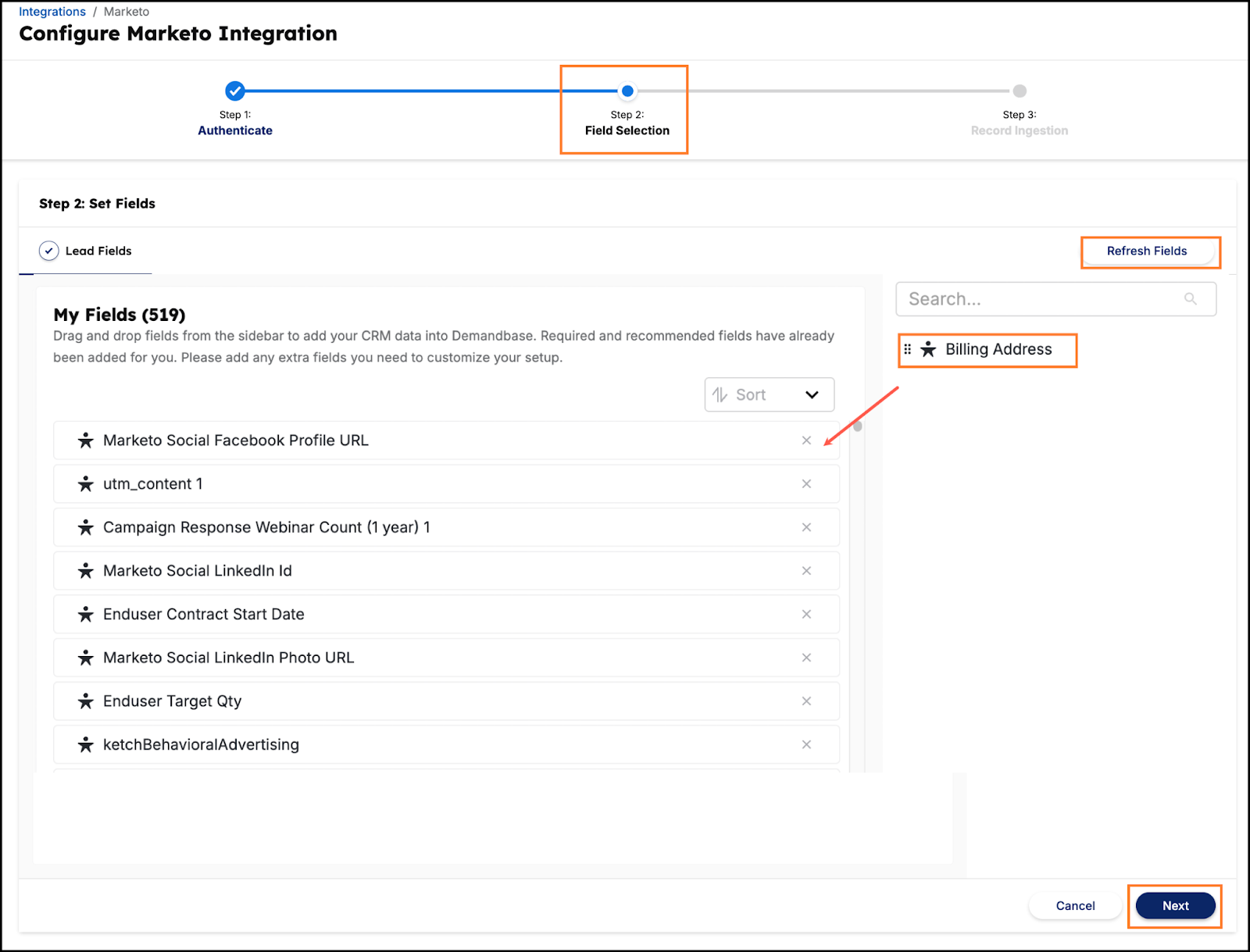Remove ketchBehavioralAdvertising field
Screen dimensions: 1250x952
(806, 744)
